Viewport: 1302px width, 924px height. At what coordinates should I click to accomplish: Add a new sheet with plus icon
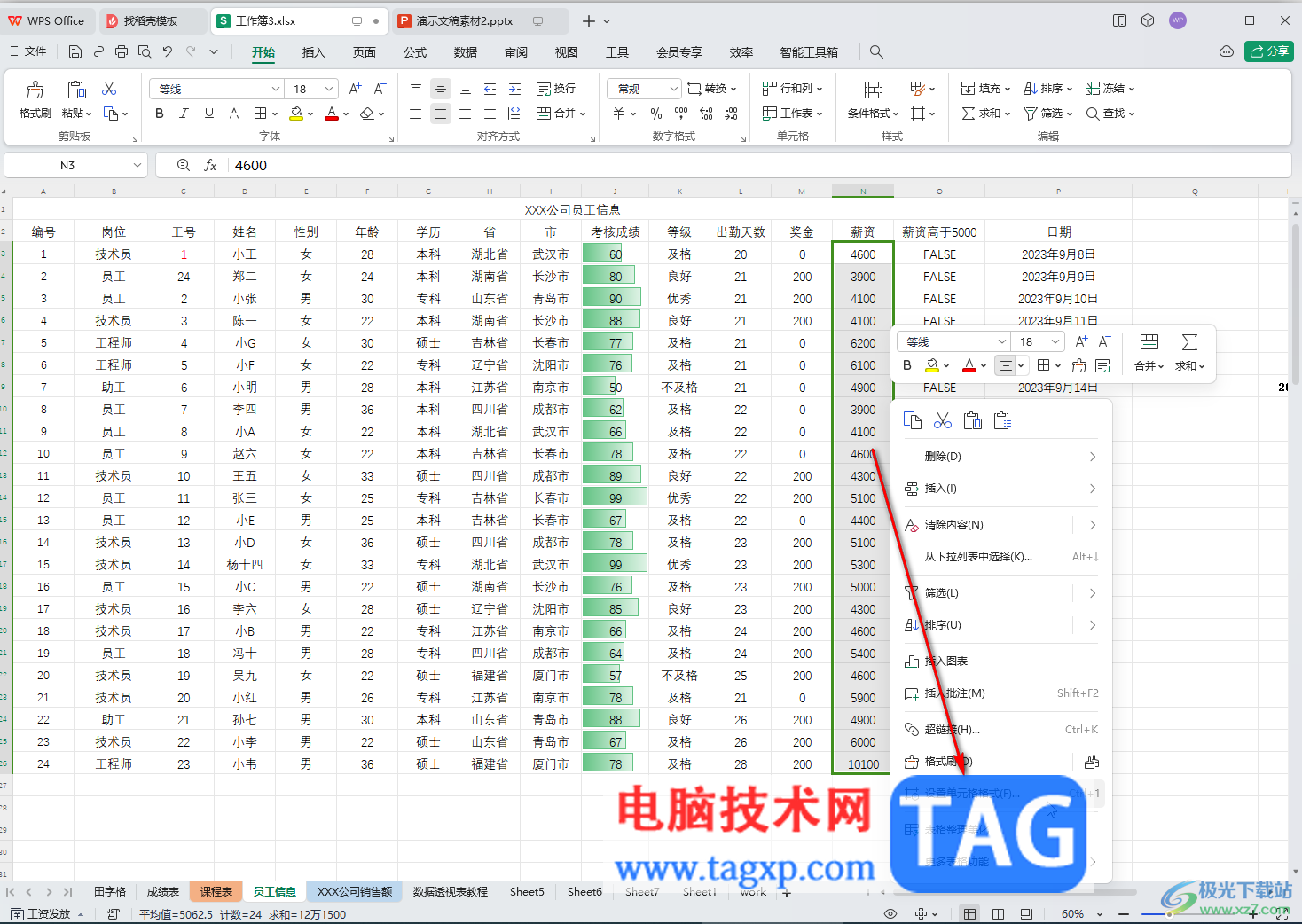pos(787,892)
